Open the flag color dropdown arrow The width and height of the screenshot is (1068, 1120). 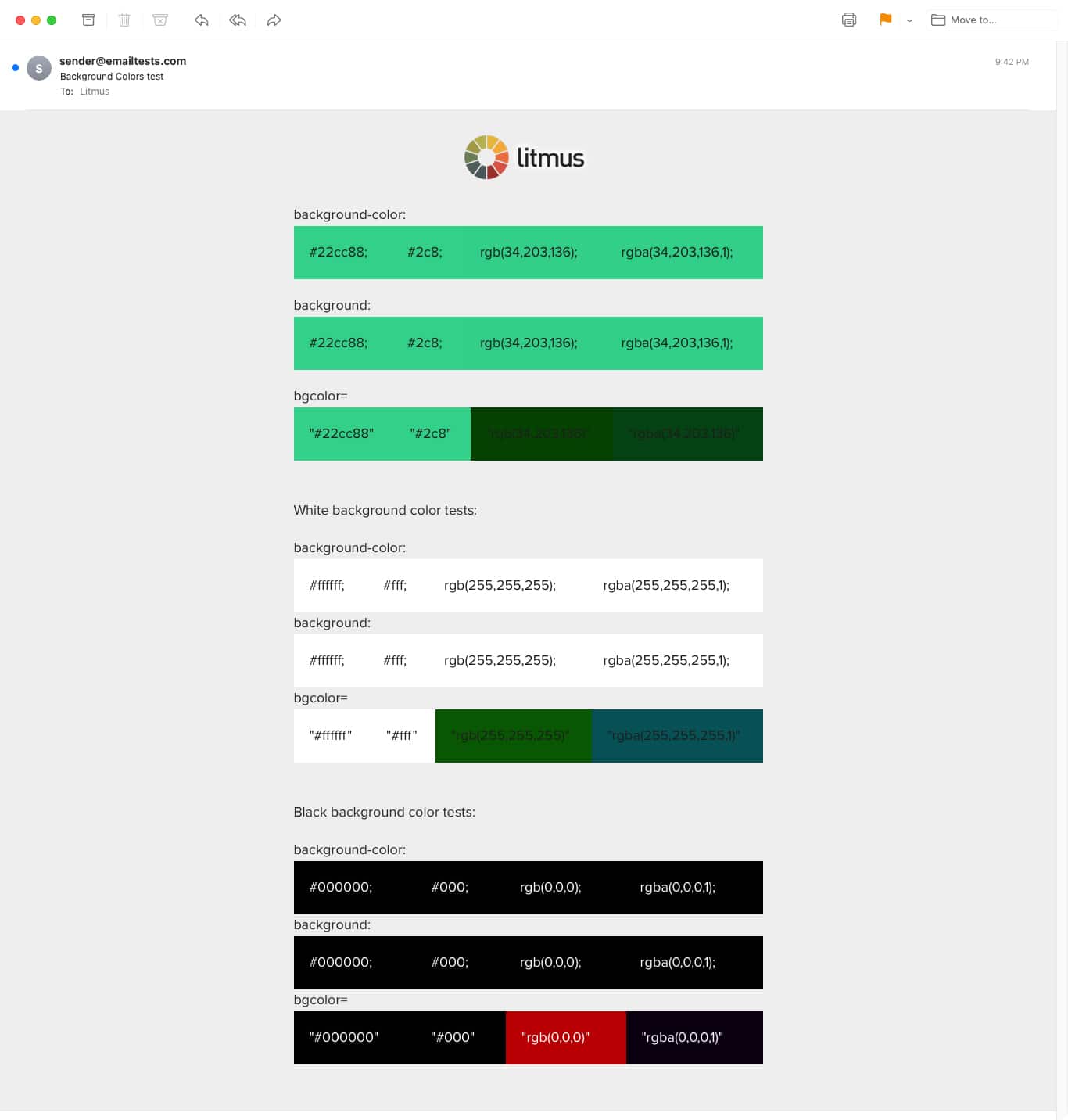click(909, 21)
